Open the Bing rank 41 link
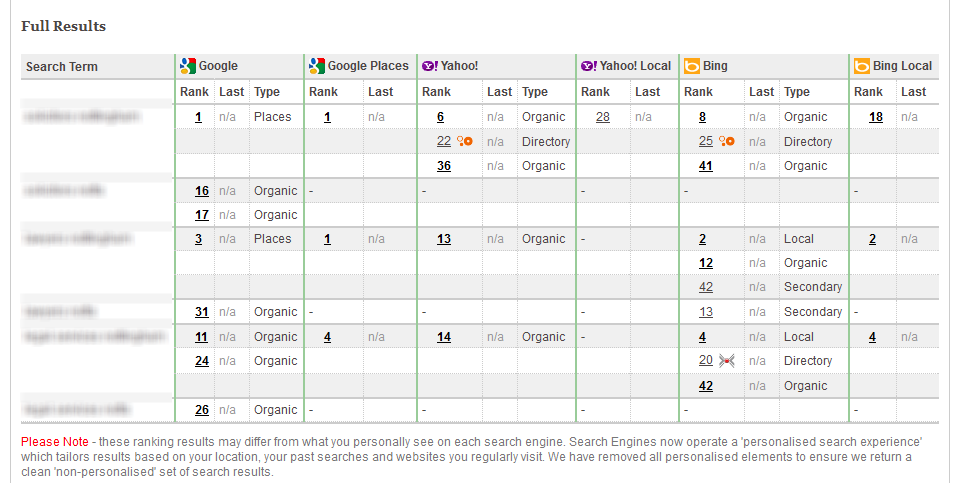The height and width of the screenshot is (483, 965). pyautogui.click(x=706, y=166)
